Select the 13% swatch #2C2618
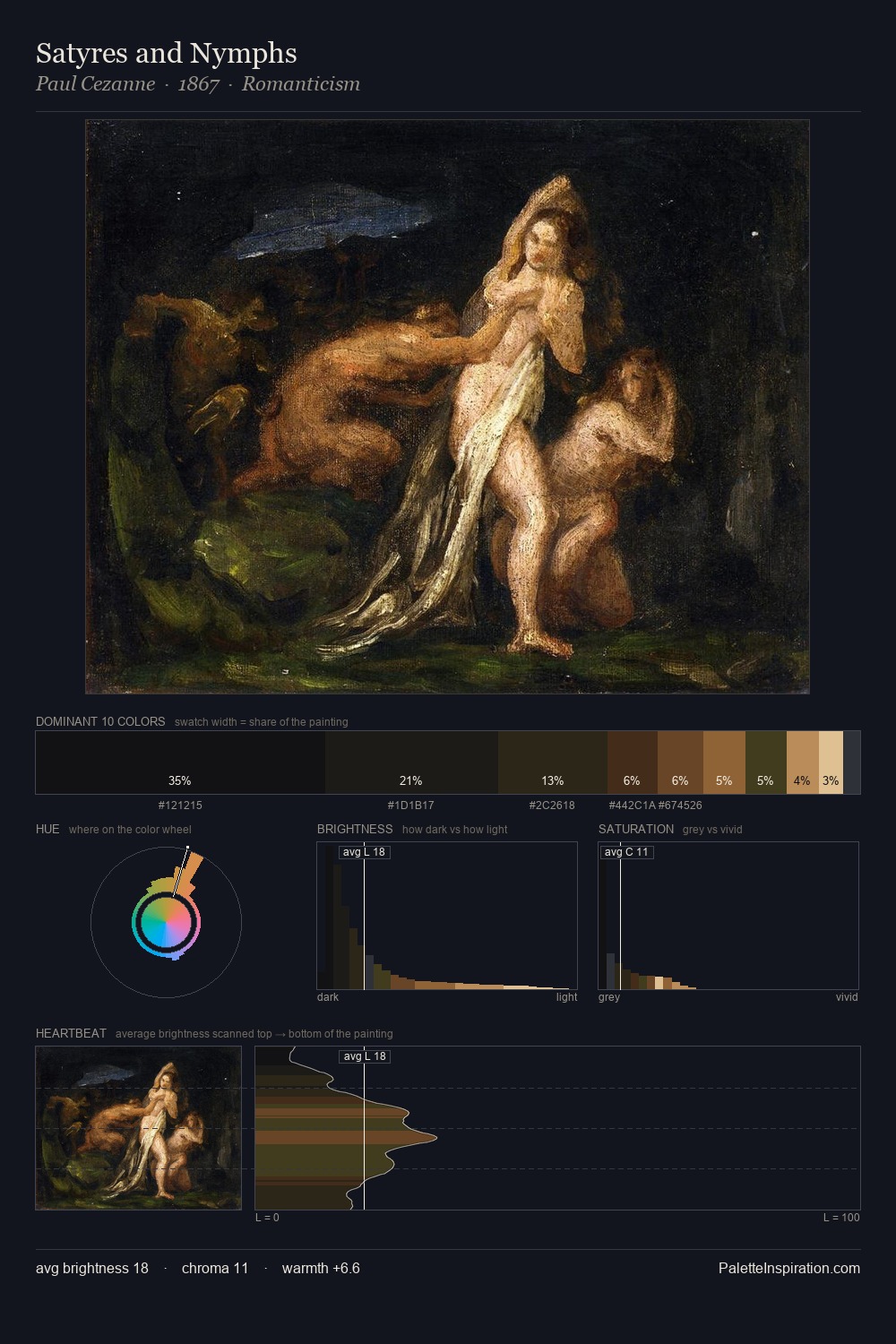The image size is (896, 1344). point(553,762)
